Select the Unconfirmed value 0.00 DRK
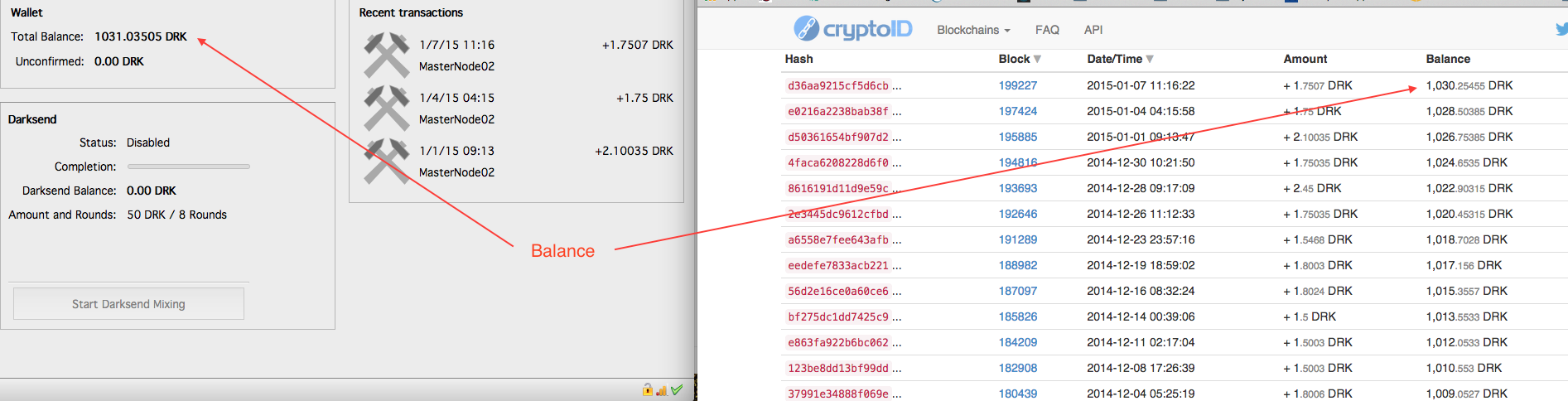 (119, 61)
